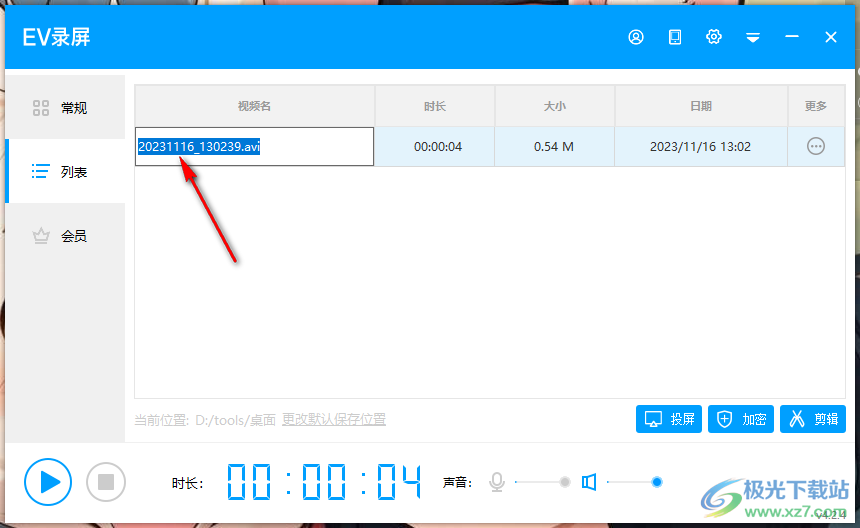860x528 pixels.
Task: Open the user account icon in title bar
Action: (x=636, y=37)
